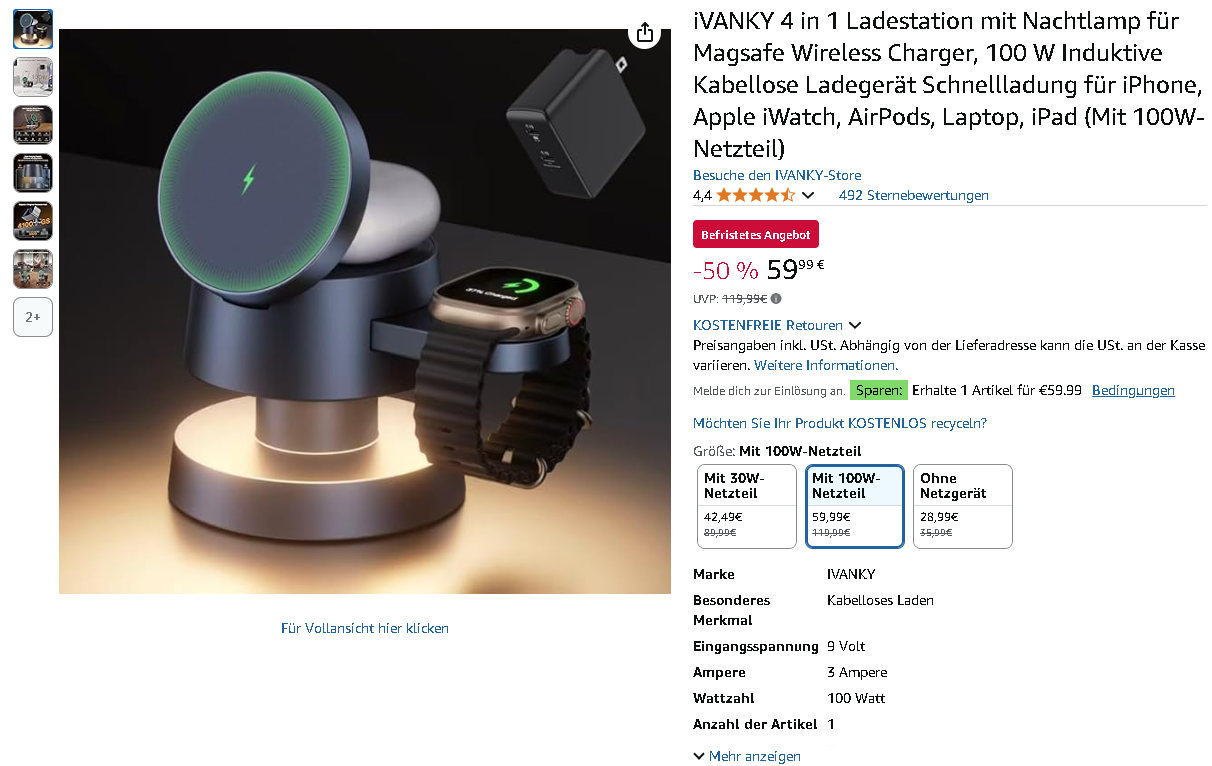Click Für Vollansicht hier klicken

pos(365,628)
